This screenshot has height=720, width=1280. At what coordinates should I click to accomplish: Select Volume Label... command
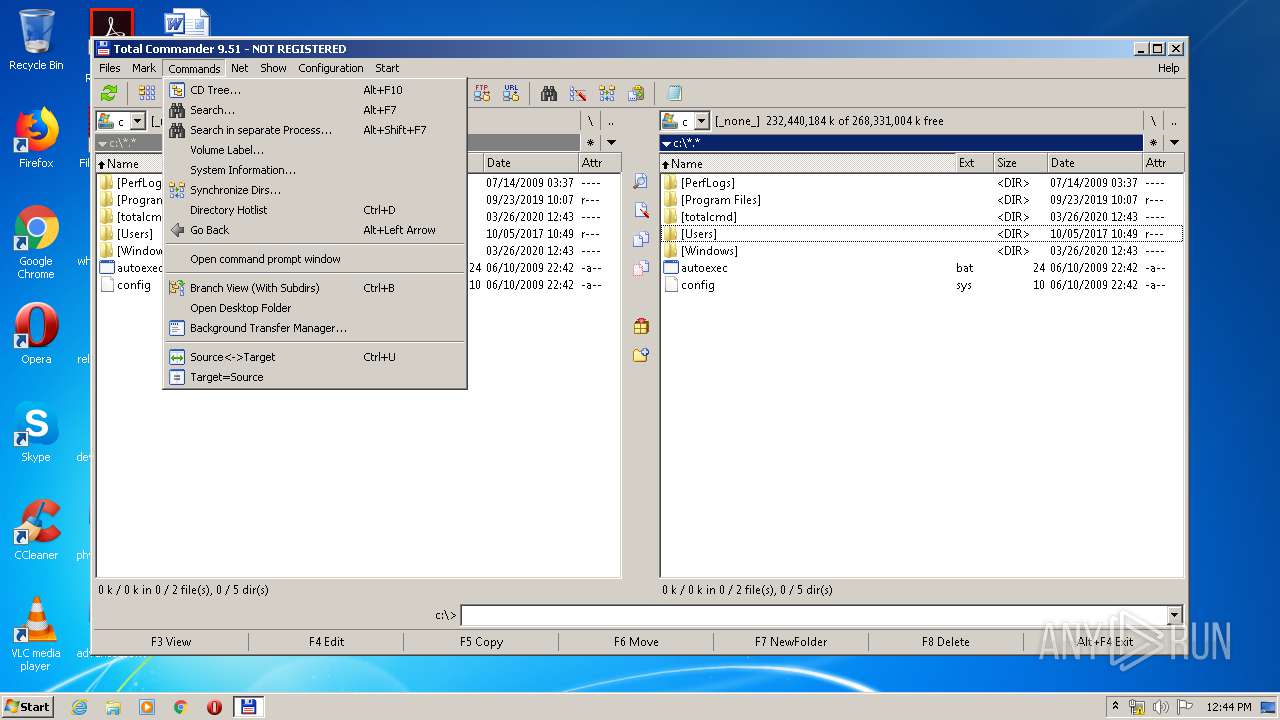[x=315, y=150]
